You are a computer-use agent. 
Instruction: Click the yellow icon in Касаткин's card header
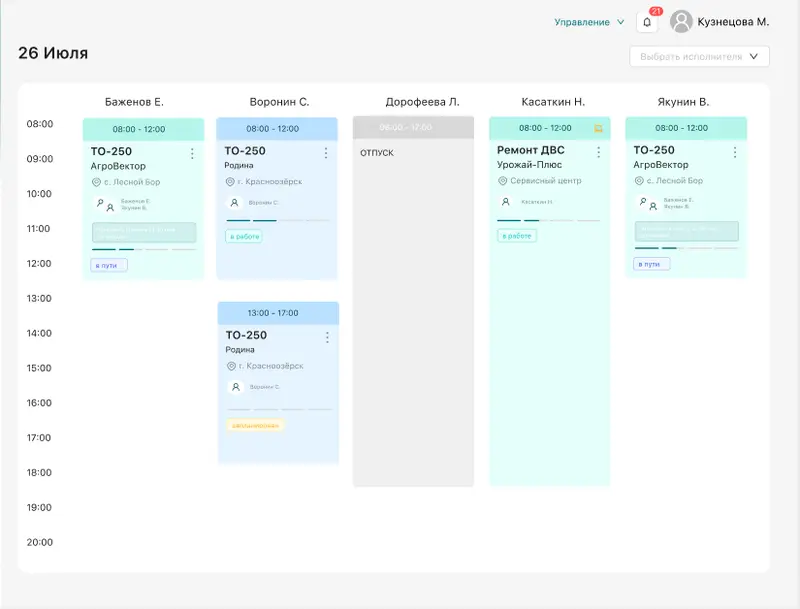click(x=598, y=129)
